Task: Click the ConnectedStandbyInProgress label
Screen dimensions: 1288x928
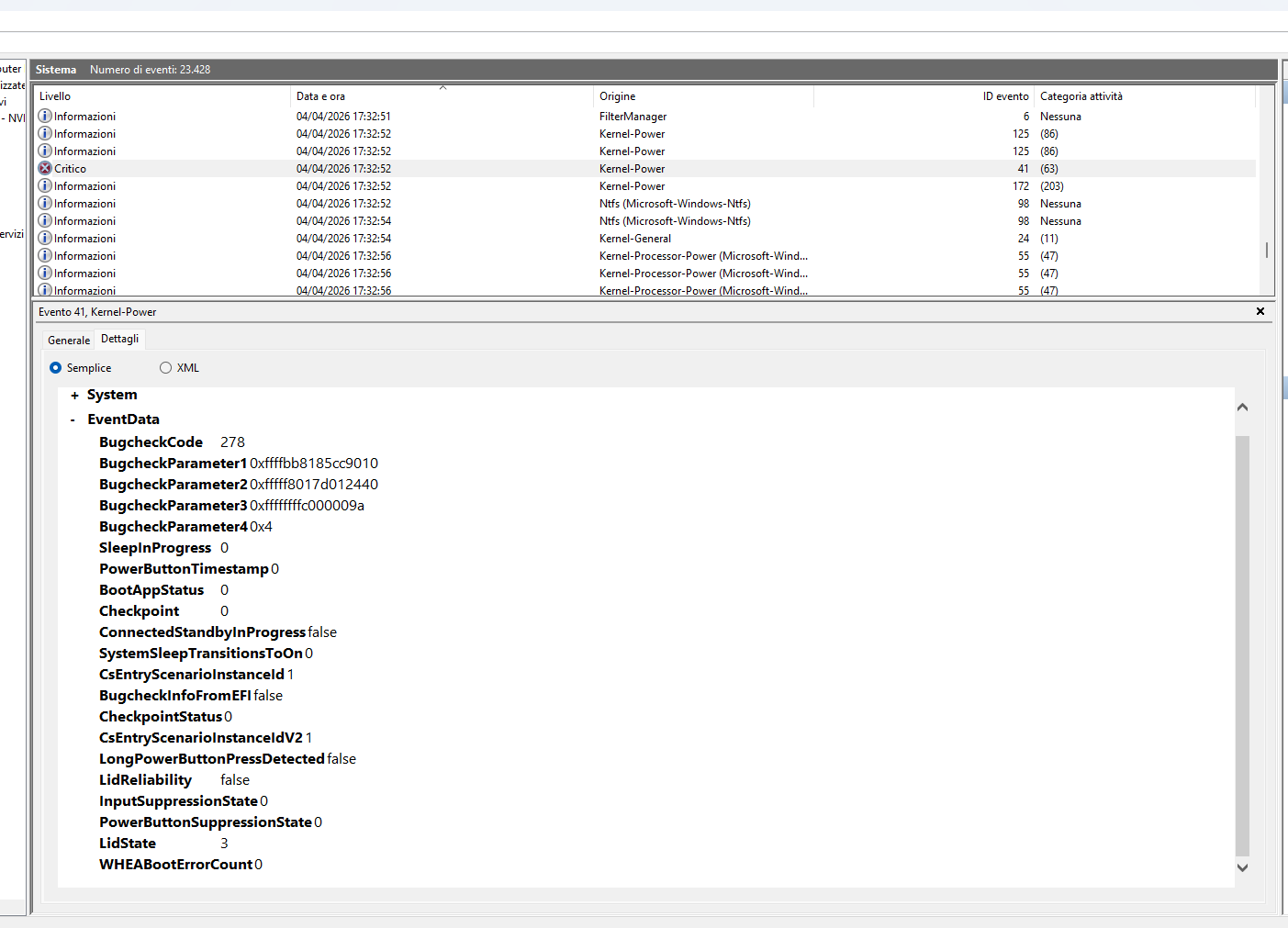Action: click(202, 632)
